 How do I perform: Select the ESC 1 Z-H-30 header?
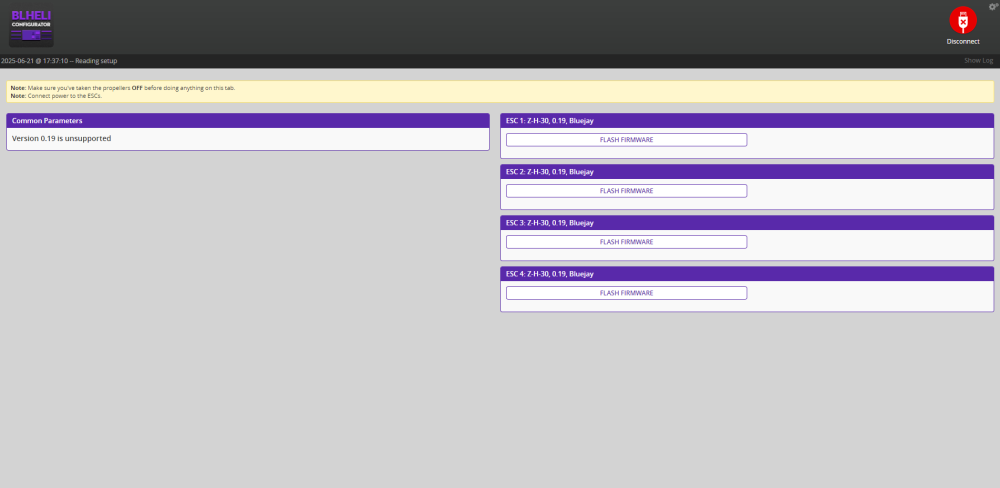coord(549,121)
